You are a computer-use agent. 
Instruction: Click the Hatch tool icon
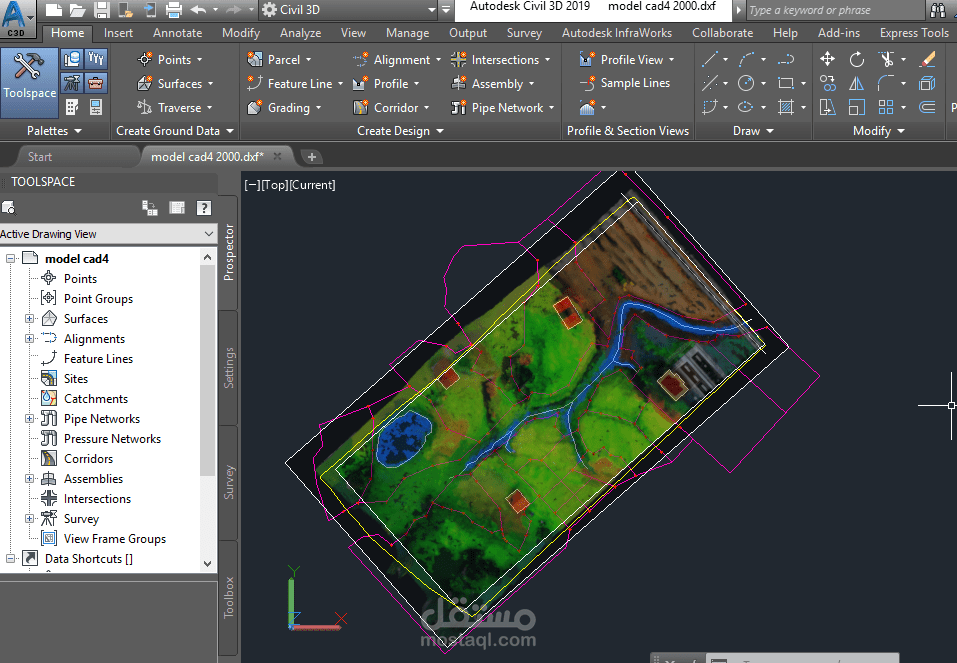[x=785, y=107]
